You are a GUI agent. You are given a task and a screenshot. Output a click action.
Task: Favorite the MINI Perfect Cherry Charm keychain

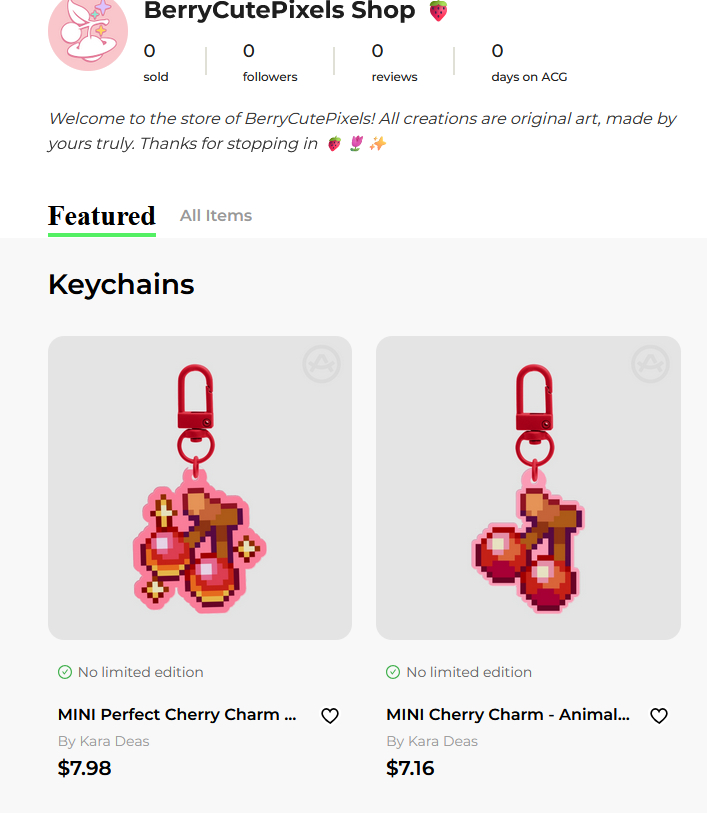click(330, 716)
